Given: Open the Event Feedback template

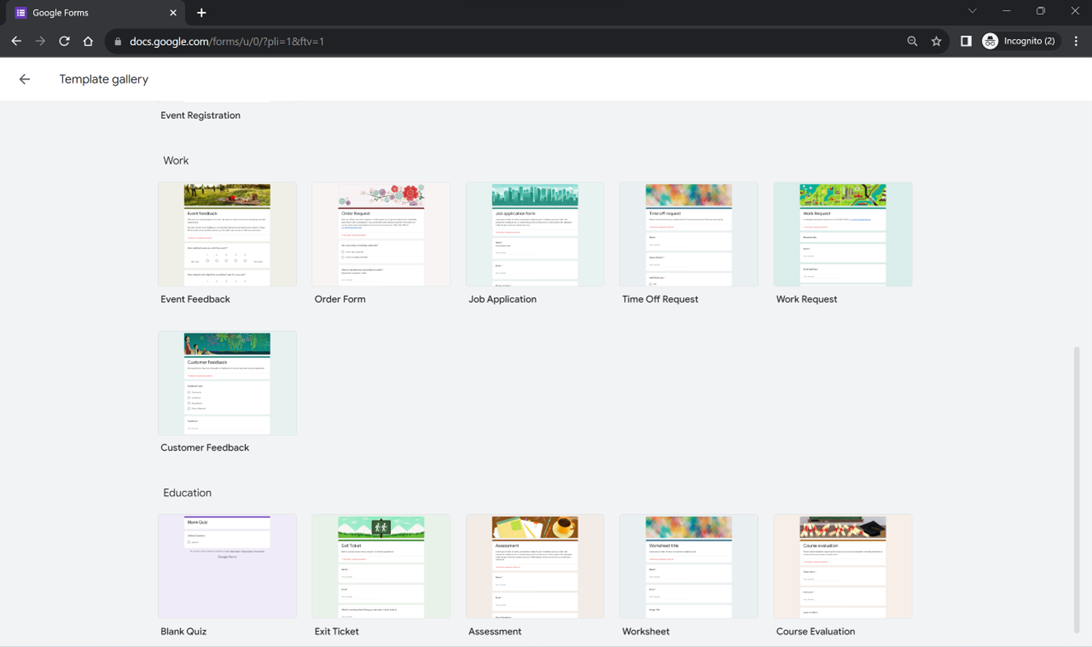Looking at the screenshot, I should (x=227, y=234).
